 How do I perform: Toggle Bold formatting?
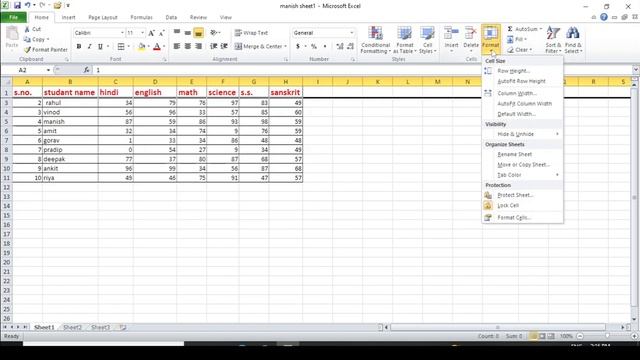coord(79,47)
